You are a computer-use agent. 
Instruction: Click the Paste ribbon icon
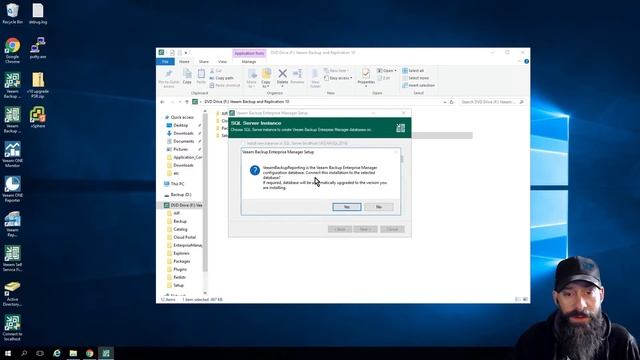[201, 76]
